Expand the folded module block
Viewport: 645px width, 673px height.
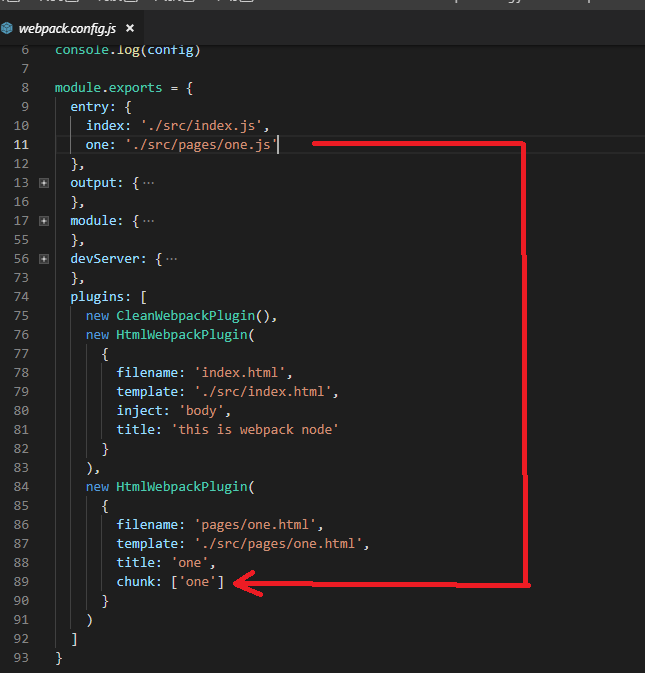tap(44, 221)
